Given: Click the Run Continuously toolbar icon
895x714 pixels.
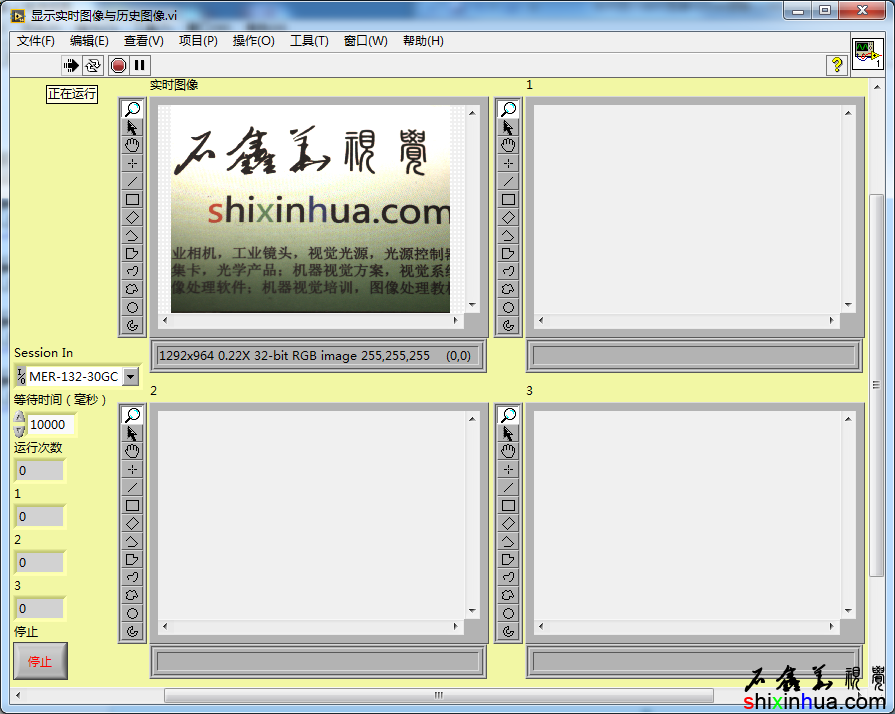Looking at the screenshot, I should click(x=93, y=65).
